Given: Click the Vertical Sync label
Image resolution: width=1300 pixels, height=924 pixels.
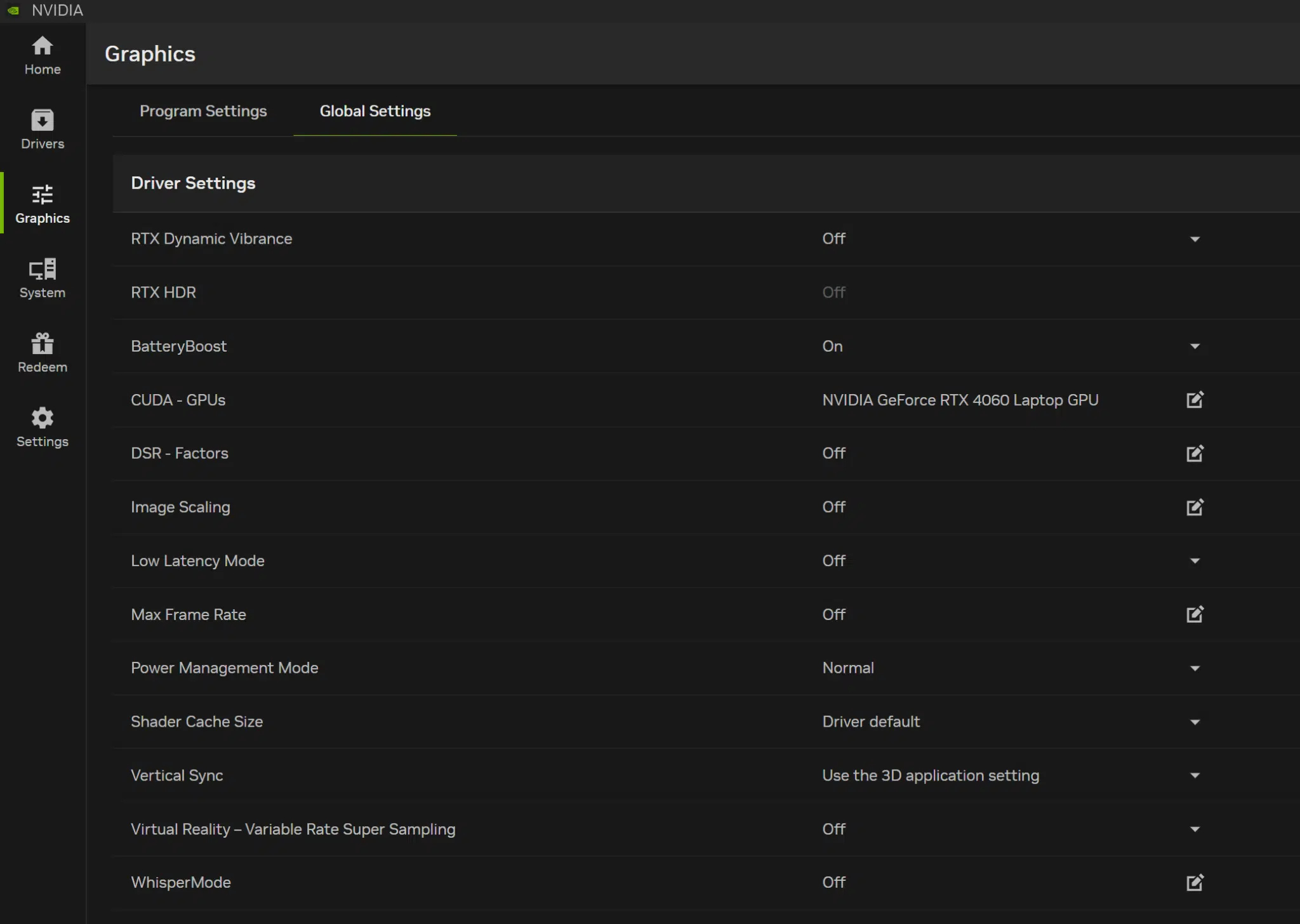Looking at the screenshot, I should [x=176, y=775].
